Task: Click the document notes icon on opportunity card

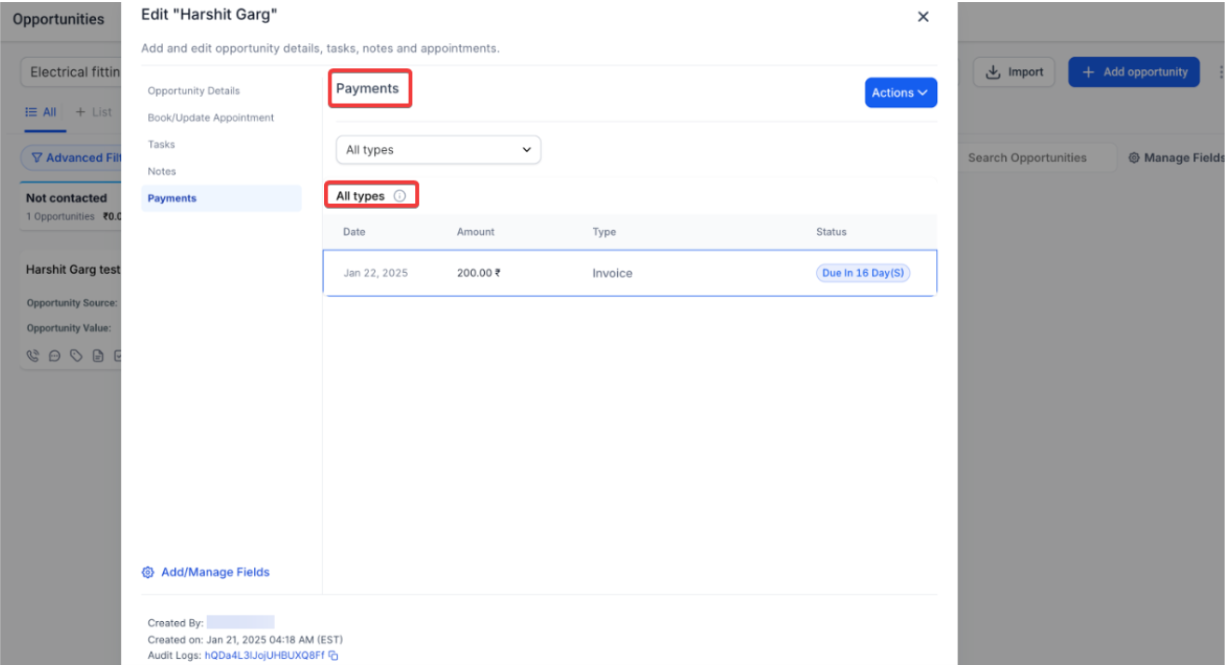Action: [x=98, y=356]
